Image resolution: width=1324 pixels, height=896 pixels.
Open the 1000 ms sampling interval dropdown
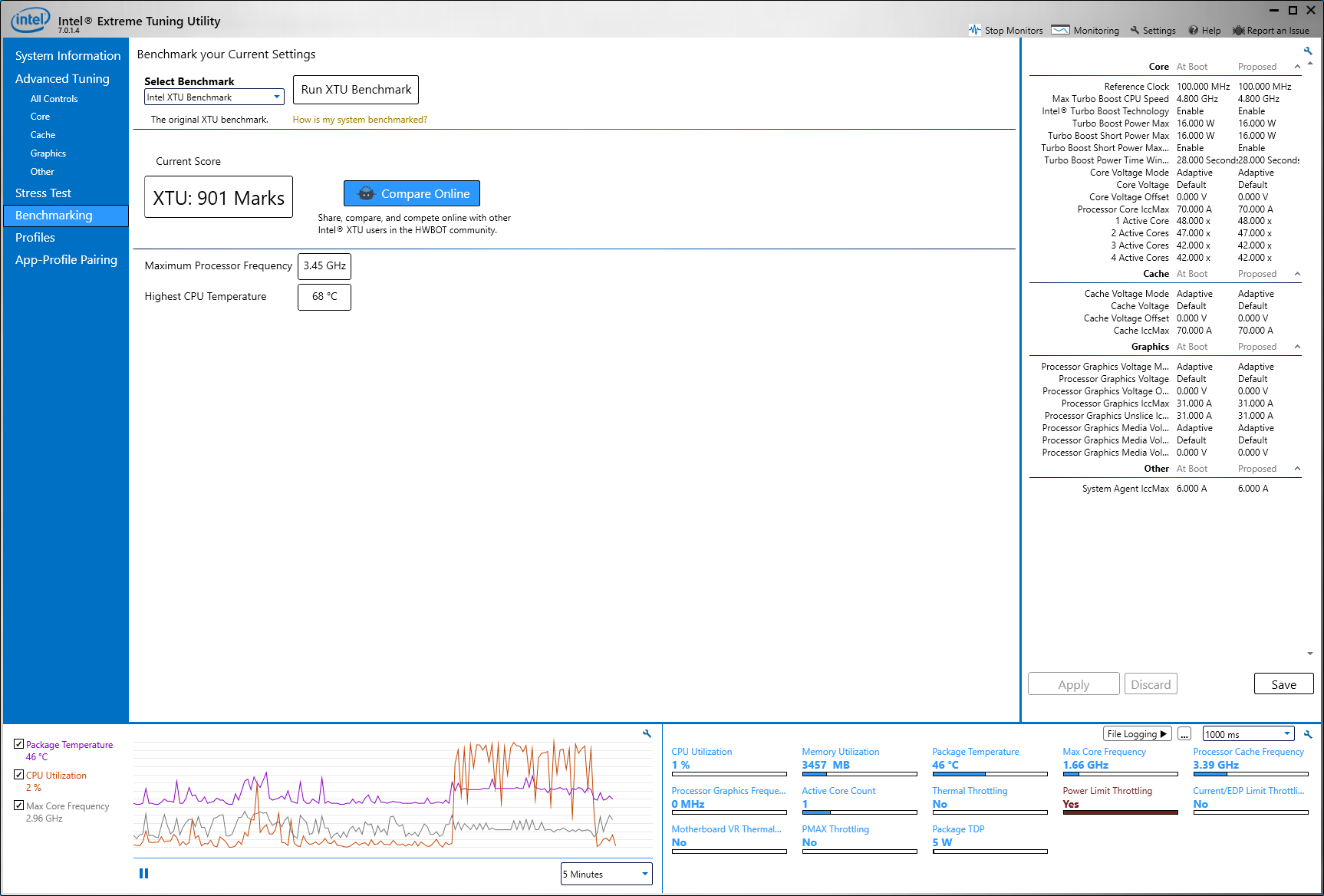click(x=1248, y=734)
